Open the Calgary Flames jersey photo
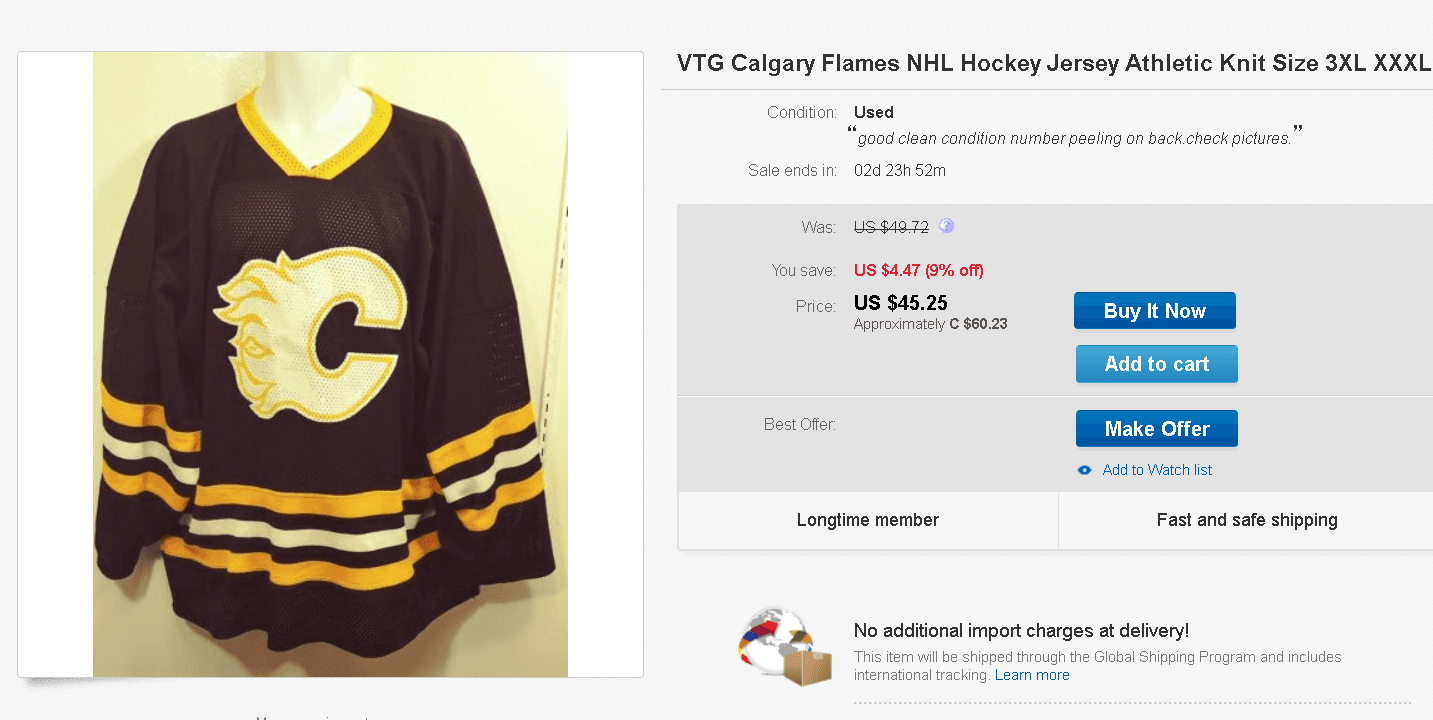The width and height of the screenshot is (1433, 720). [330, 364]
